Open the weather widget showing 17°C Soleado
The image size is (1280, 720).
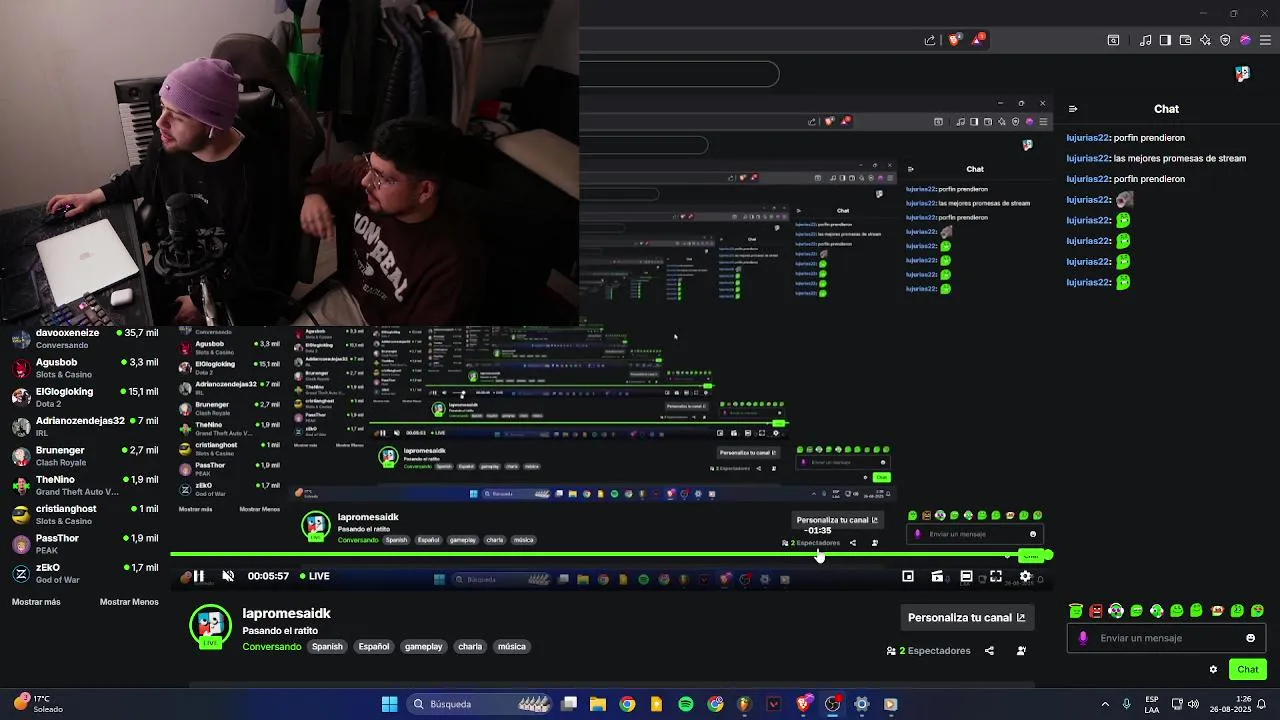[x=38, y=704]
